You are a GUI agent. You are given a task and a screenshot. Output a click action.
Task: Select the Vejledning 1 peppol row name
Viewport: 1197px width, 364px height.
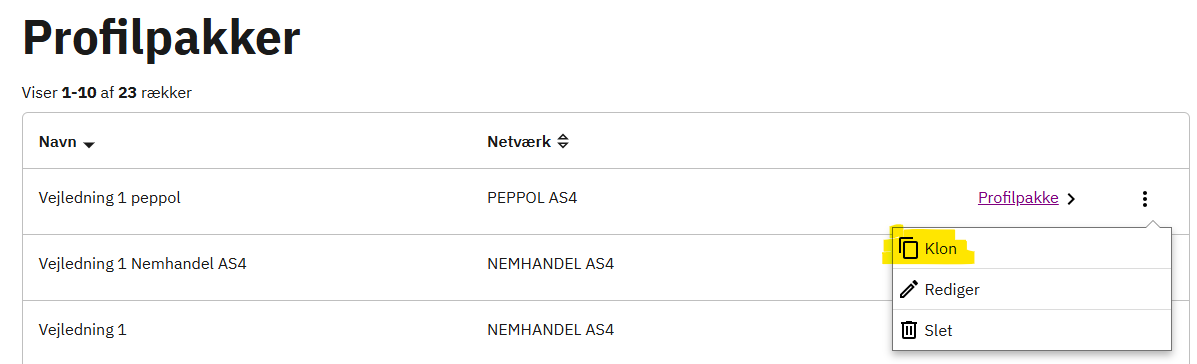click(109, 198)
